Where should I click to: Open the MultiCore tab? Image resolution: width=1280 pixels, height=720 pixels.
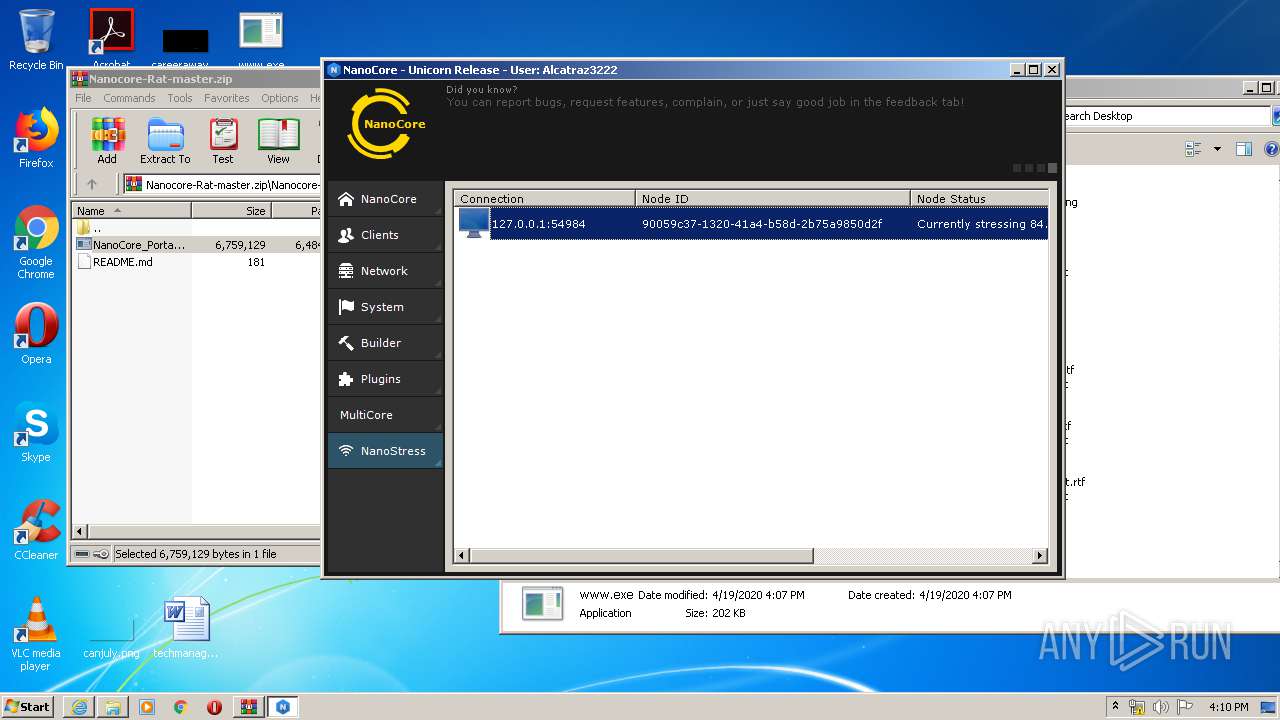coord(385,415)
